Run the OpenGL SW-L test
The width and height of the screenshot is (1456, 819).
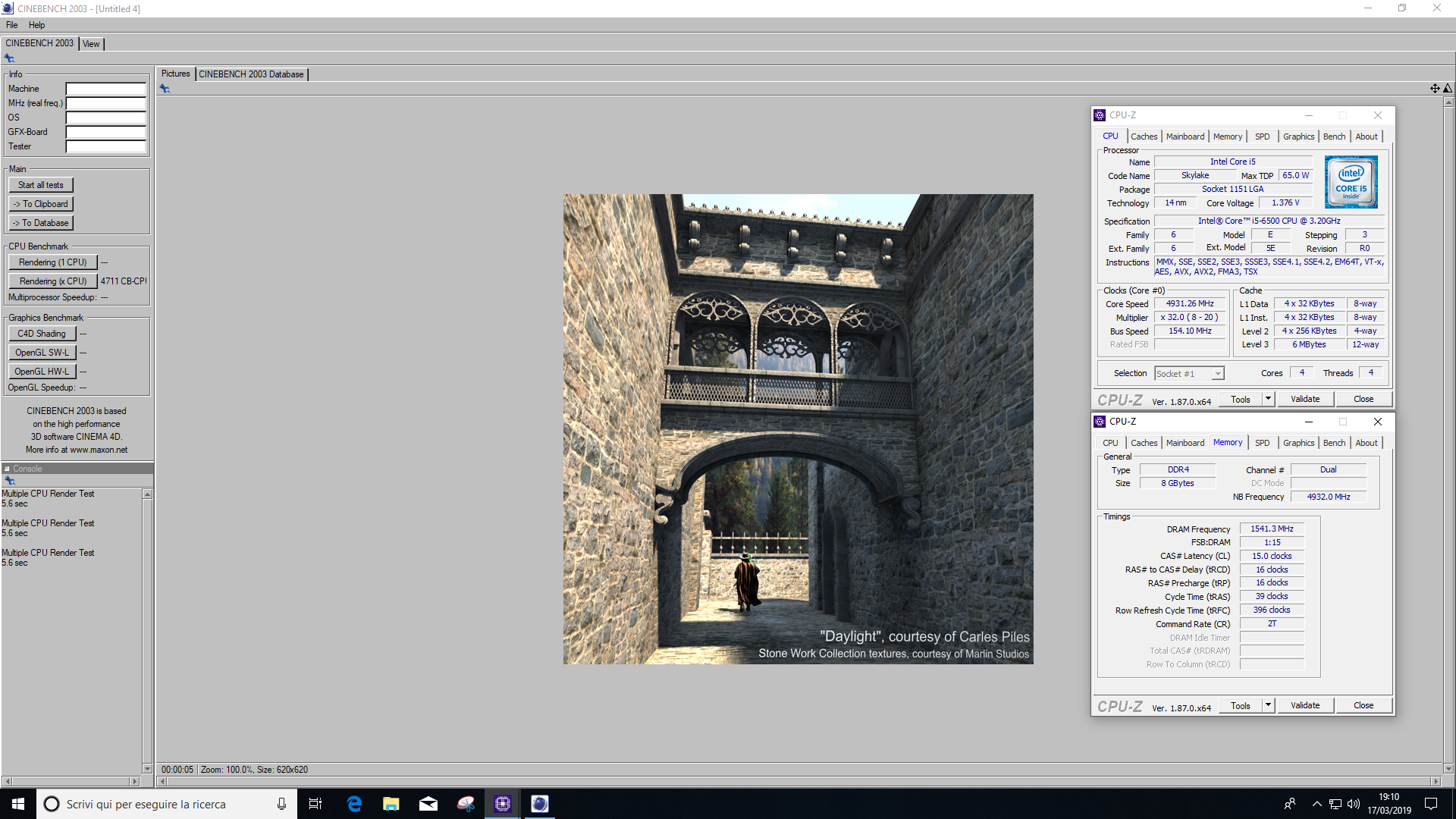coord(42,353)
